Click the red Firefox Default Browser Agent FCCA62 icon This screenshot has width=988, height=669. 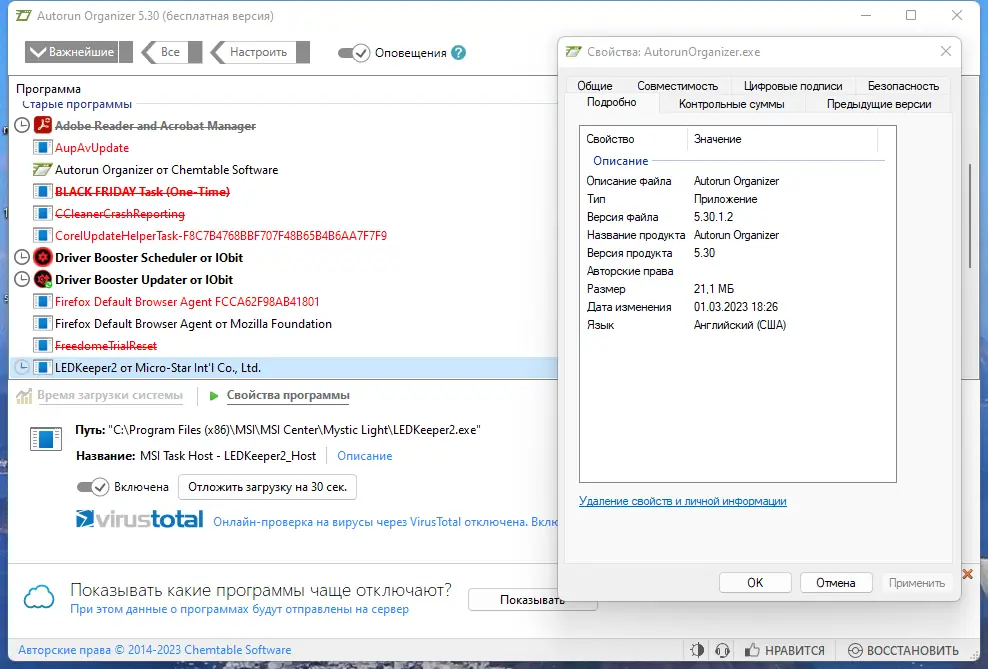[42, 302]
